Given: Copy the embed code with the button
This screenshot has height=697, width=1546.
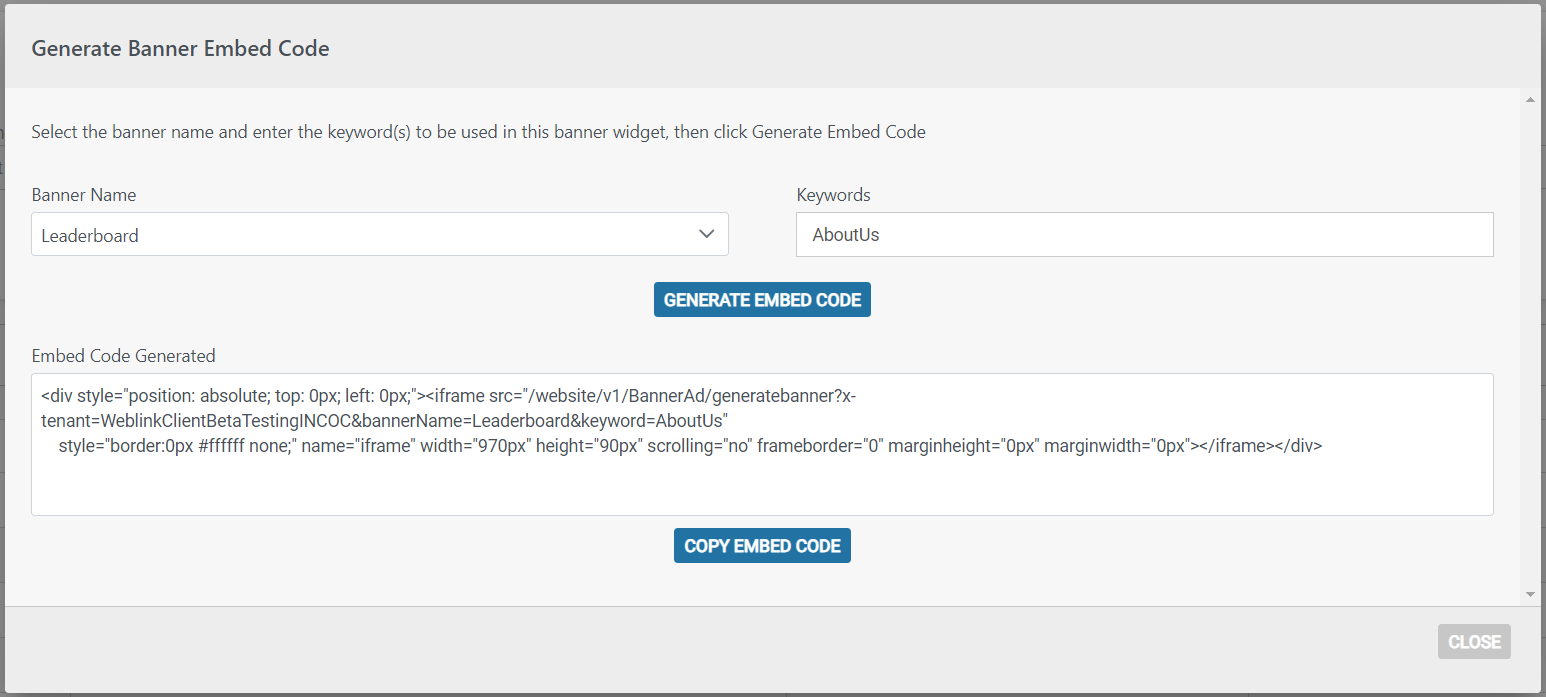Looking at the screenshot, I should [762, 546].
